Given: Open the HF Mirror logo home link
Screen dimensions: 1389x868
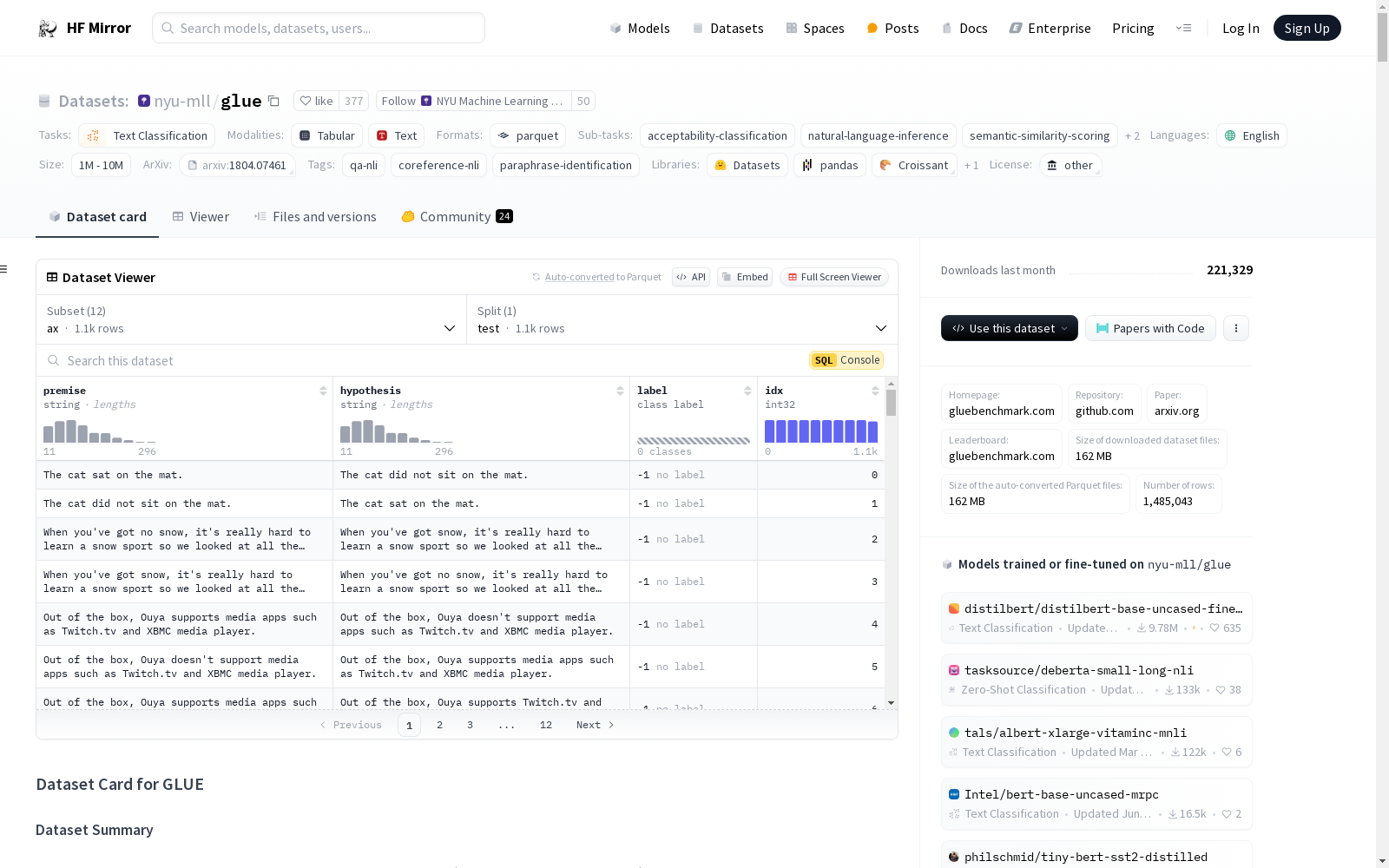Looking at the screenshot, I should click(x=84, y=28).
